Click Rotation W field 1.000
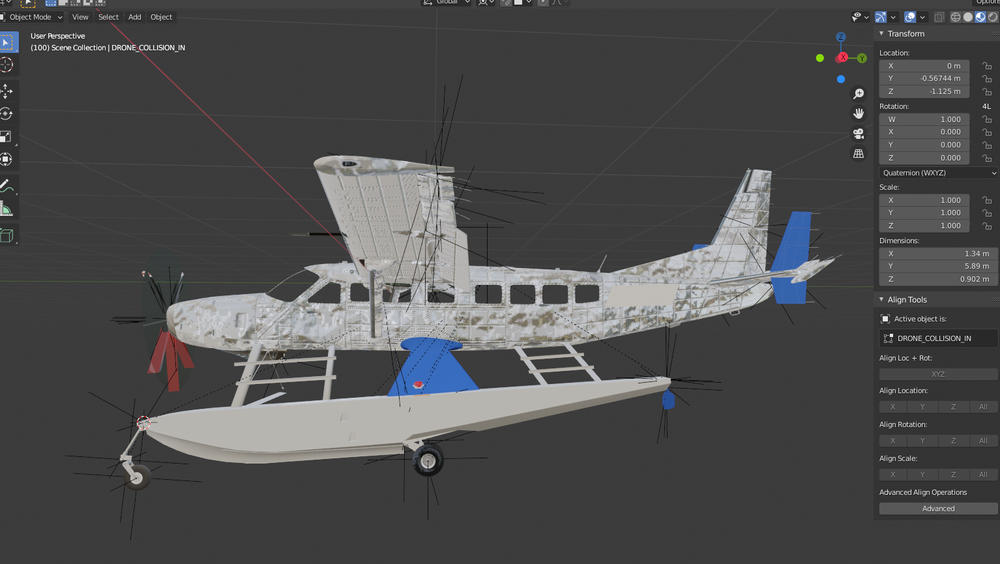The height and width of the screenshot is (564, 1000). coord(924,119)
